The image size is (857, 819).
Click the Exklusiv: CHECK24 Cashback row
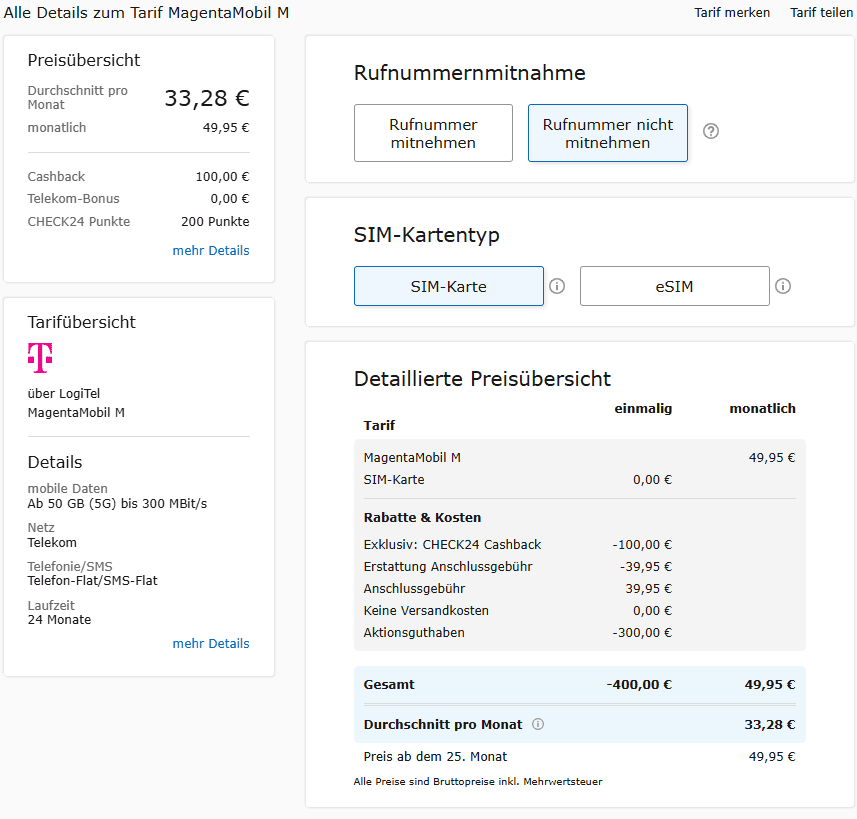pos(452,544)
